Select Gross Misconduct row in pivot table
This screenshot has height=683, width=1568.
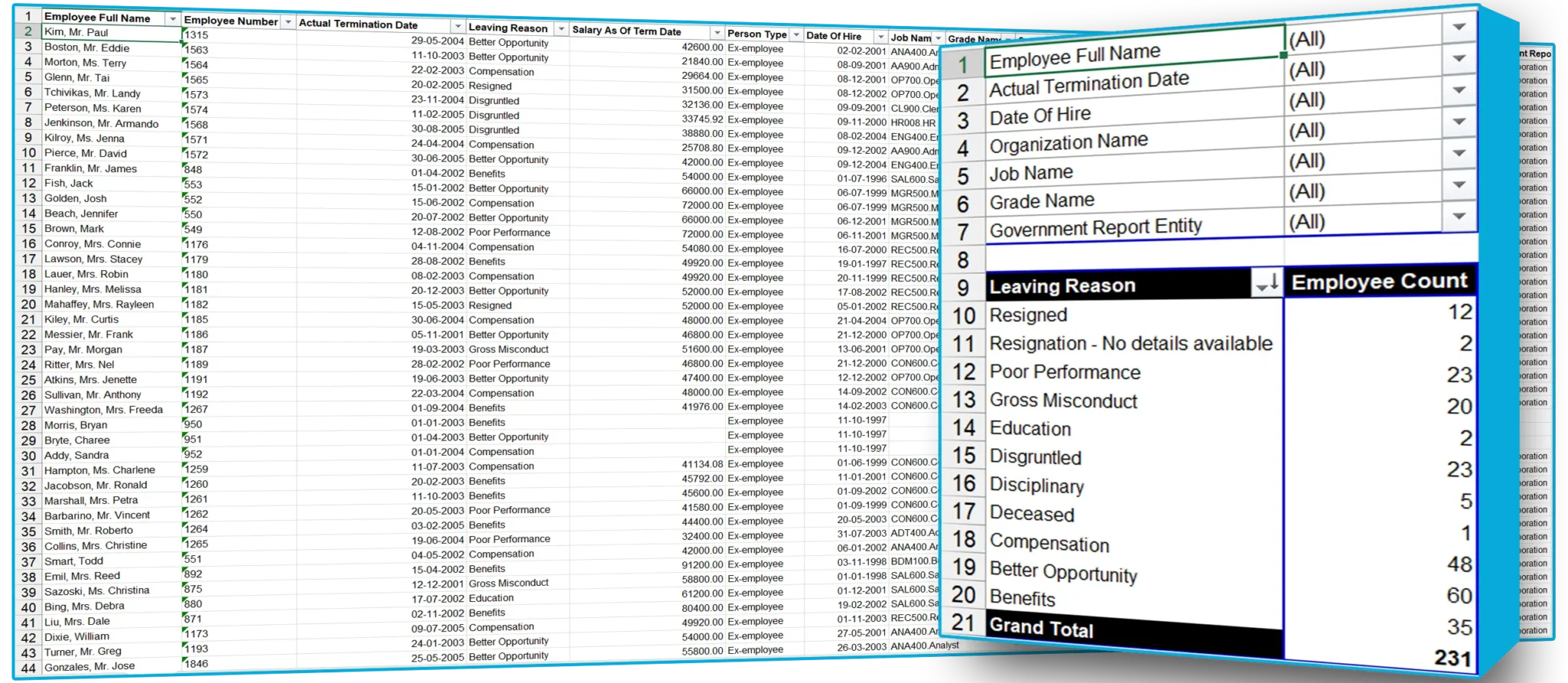tap(1063, 400)
